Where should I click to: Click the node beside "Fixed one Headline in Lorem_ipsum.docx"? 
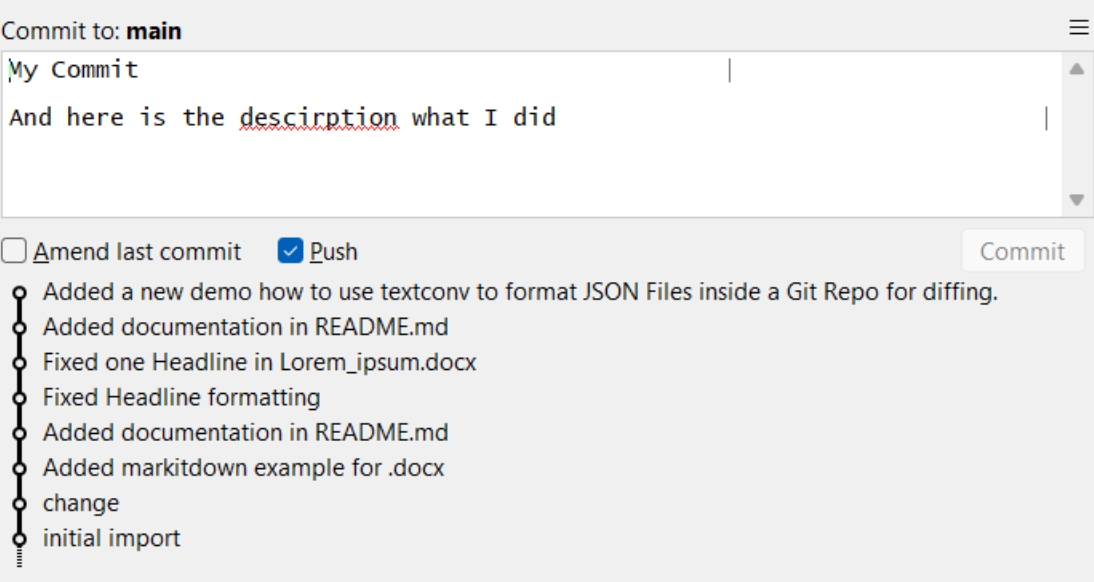tap(18, 362)
